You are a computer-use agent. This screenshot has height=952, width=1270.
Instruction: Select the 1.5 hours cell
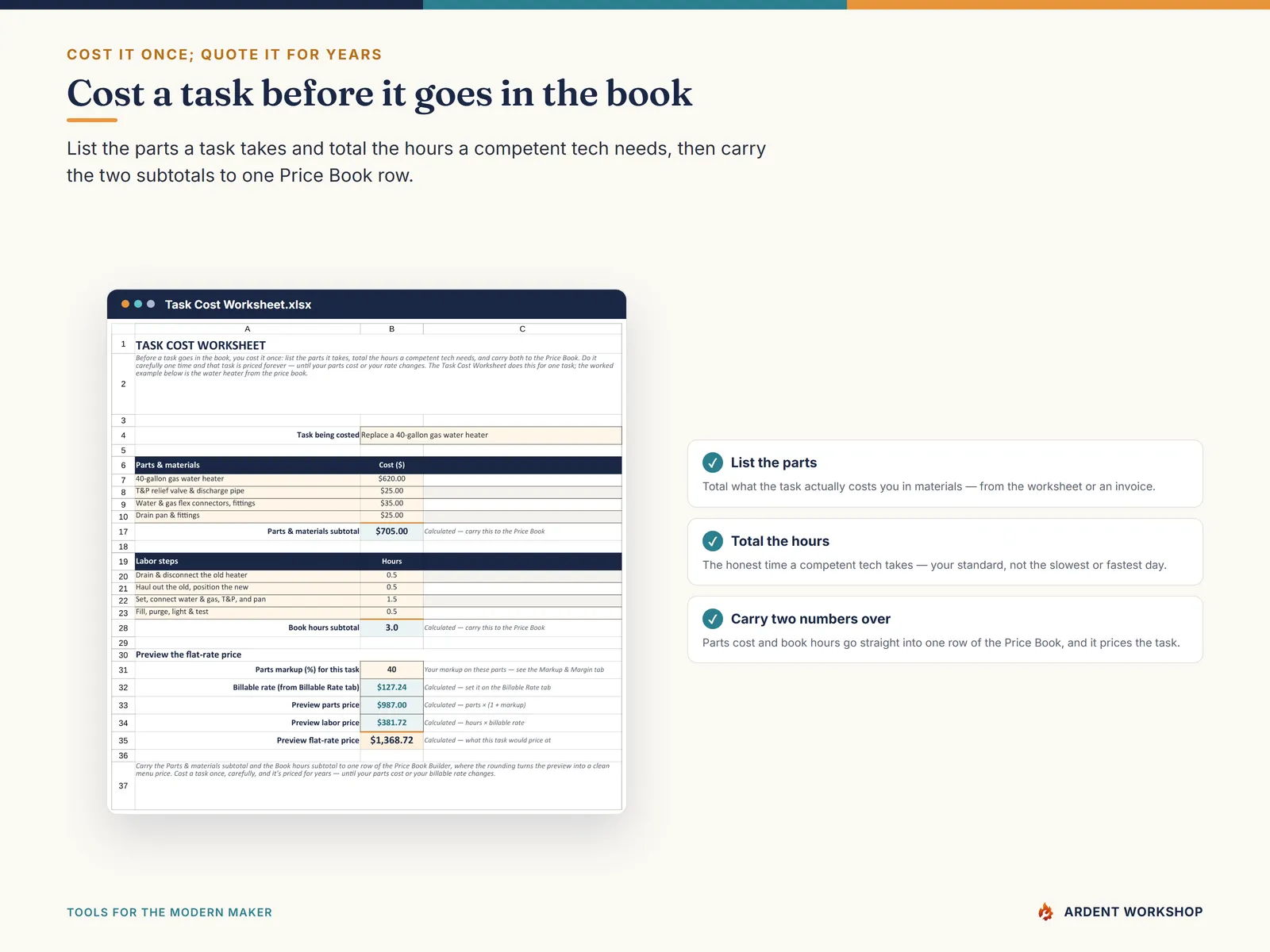[x=391, y=600]
